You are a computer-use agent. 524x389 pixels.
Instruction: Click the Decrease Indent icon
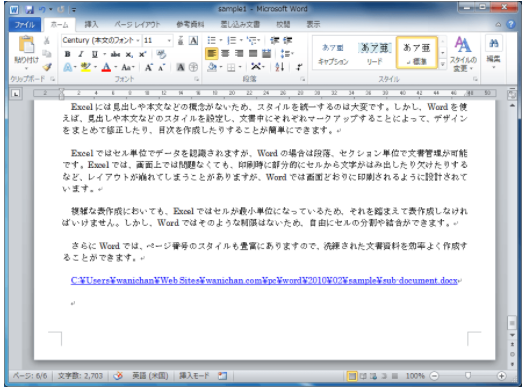point(275,41)
